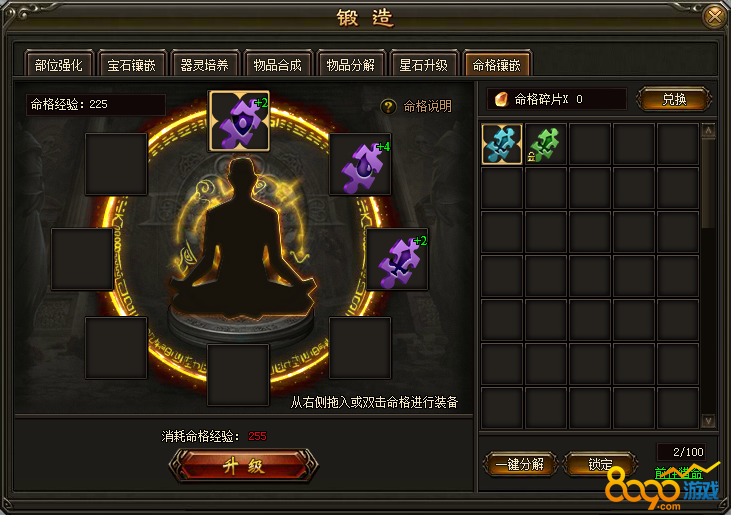
Task: Click the 一键分解 button
Action: click(x=520, y=464)
